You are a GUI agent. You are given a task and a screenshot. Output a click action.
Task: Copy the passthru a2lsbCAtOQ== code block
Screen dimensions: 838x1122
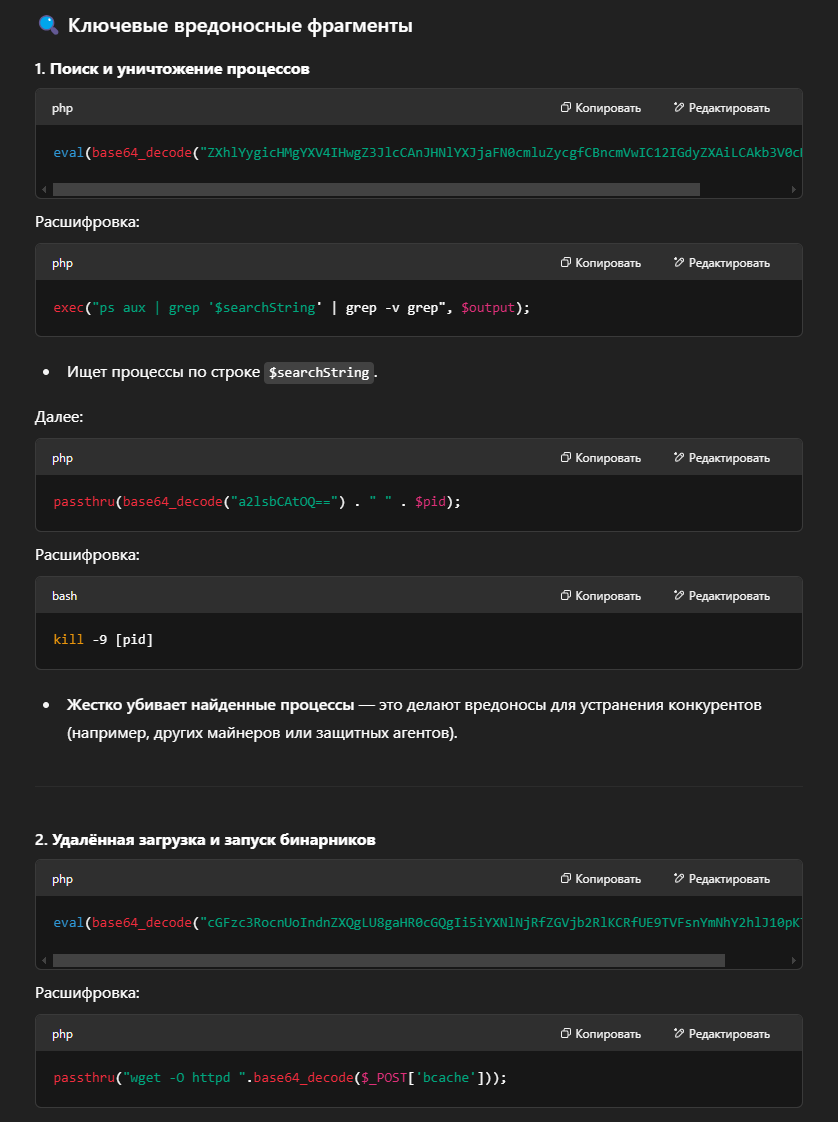[600, 458]
